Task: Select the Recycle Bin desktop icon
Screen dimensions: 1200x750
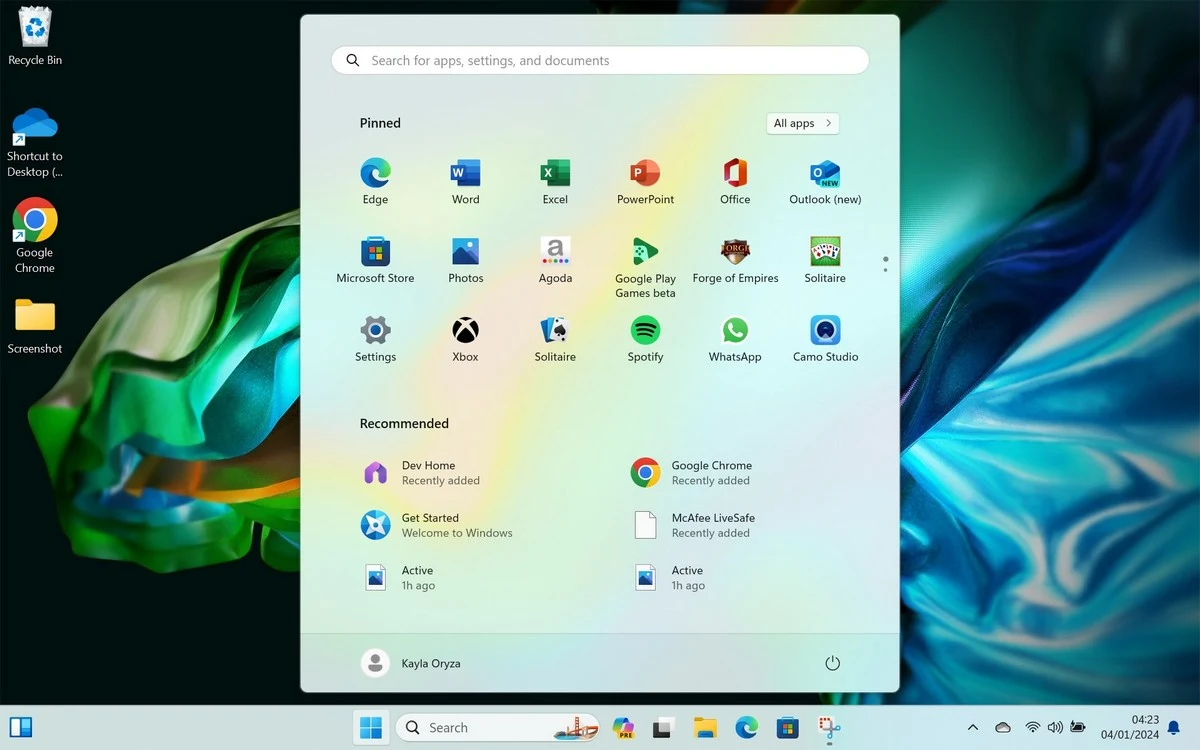Action: coord(35,36)
